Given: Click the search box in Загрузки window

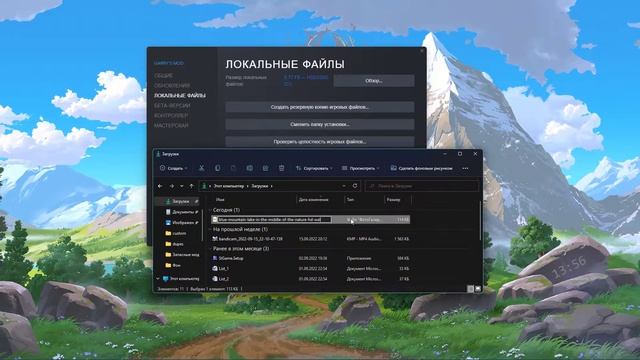Looking at the screenshot, I should [x=422, y=186].
